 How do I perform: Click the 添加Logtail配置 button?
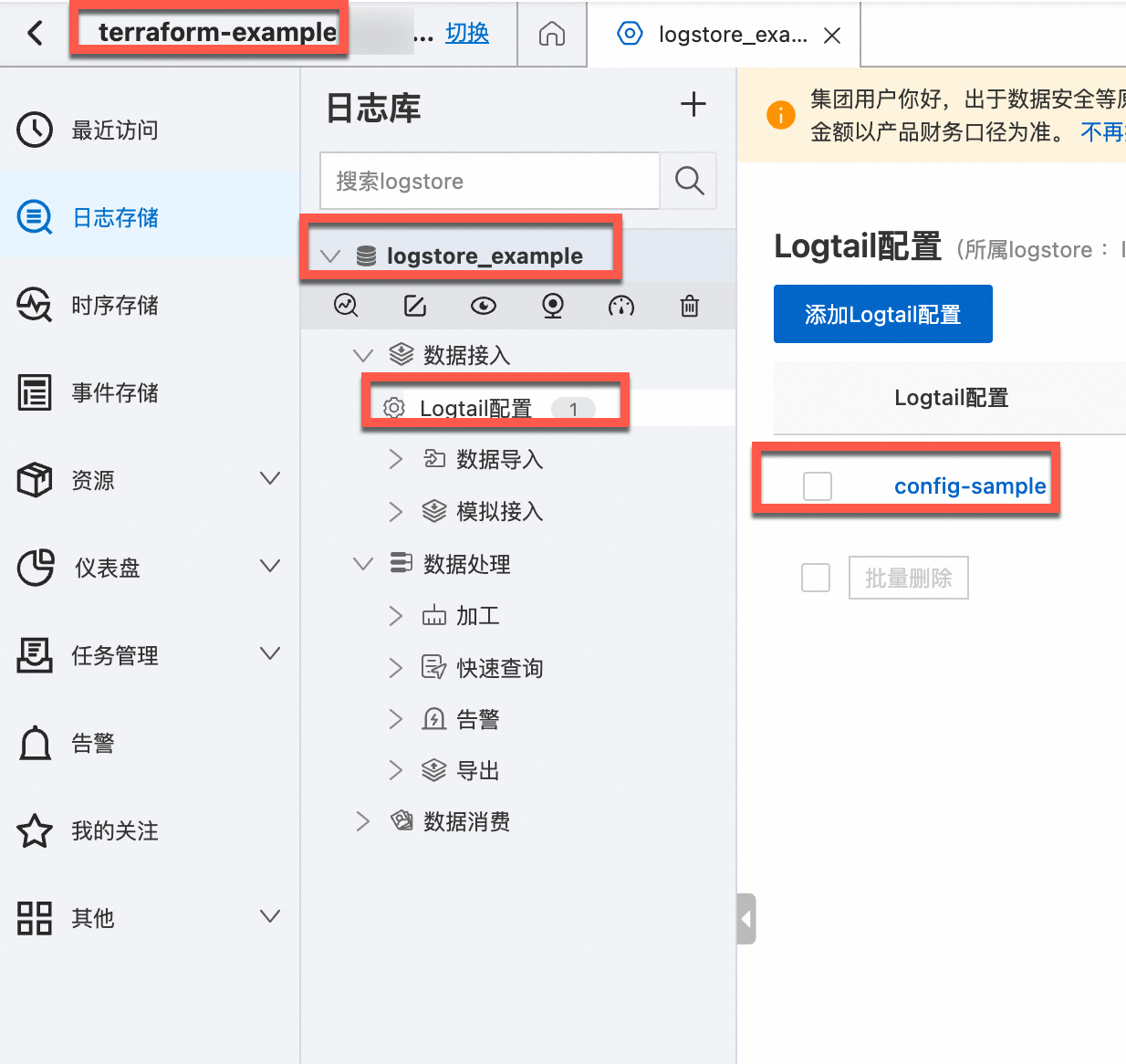[881, 314]
